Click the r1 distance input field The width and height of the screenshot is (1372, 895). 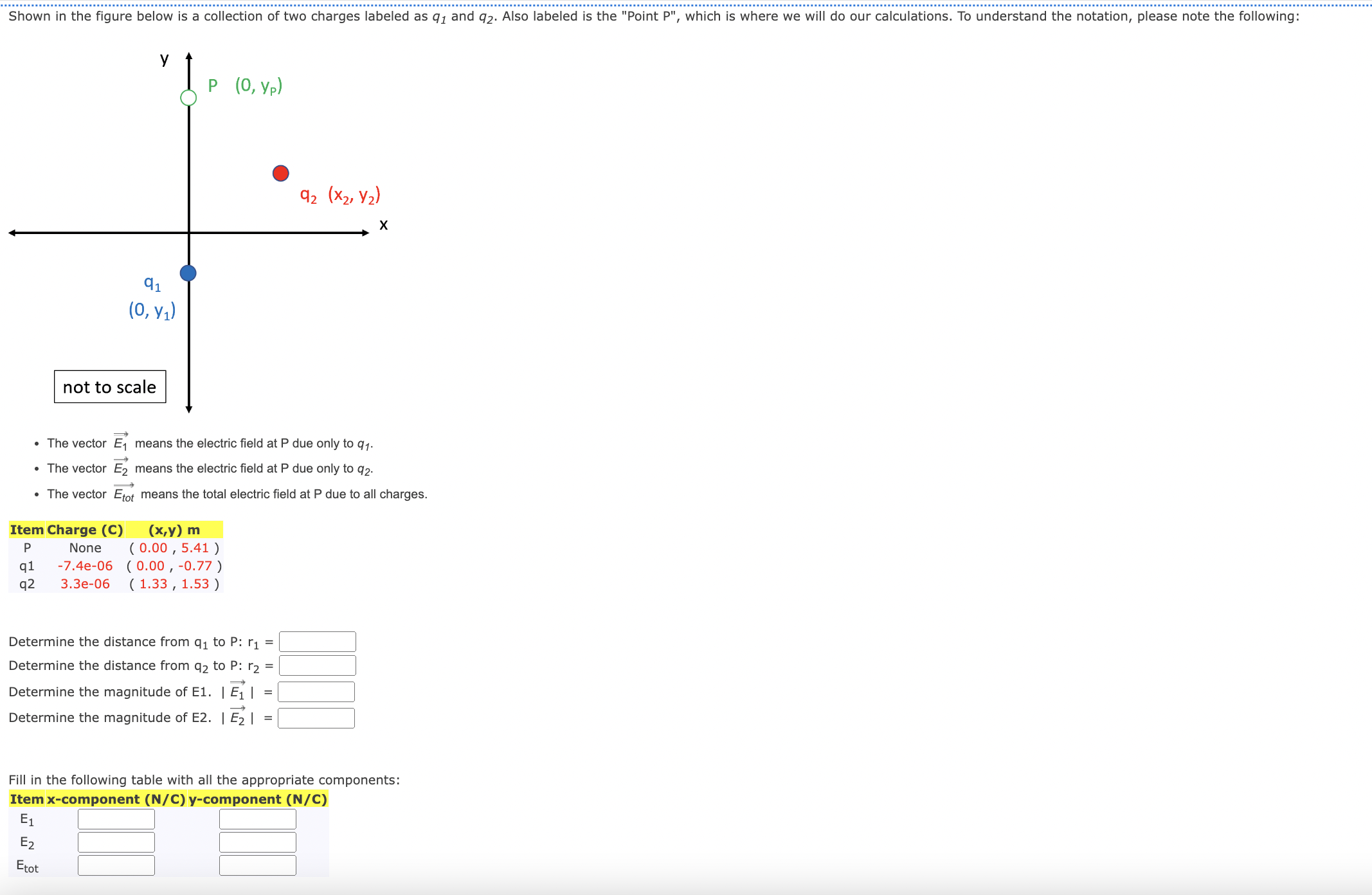click(317, 641)
